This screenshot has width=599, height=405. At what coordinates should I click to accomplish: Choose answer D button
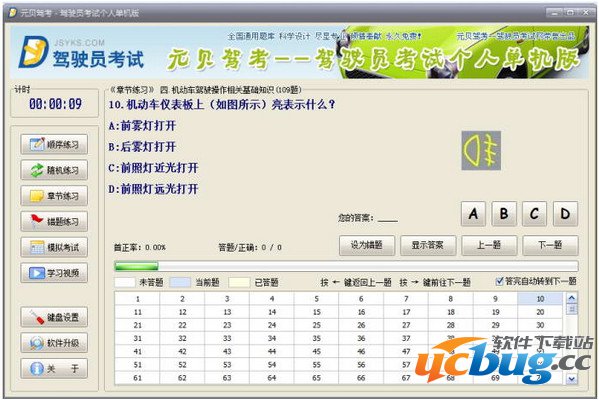click(x=565, y=214)
